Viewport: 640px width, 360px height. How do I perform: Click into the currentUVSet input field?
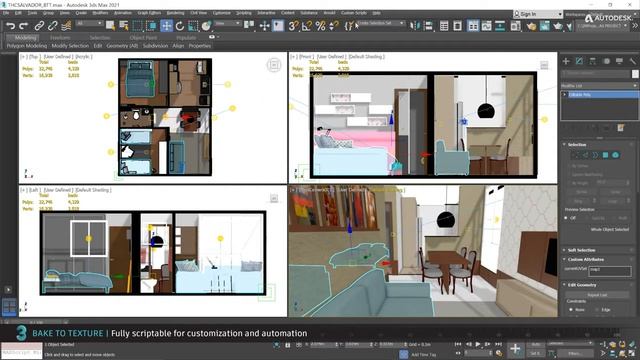[609, 270]
